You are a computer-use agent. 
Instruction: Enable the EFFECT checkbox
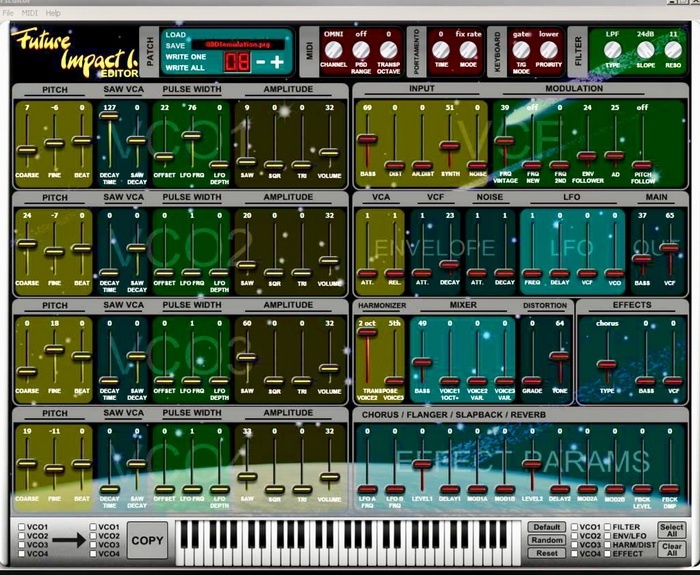pyautogui.click(x=608, y=554)
